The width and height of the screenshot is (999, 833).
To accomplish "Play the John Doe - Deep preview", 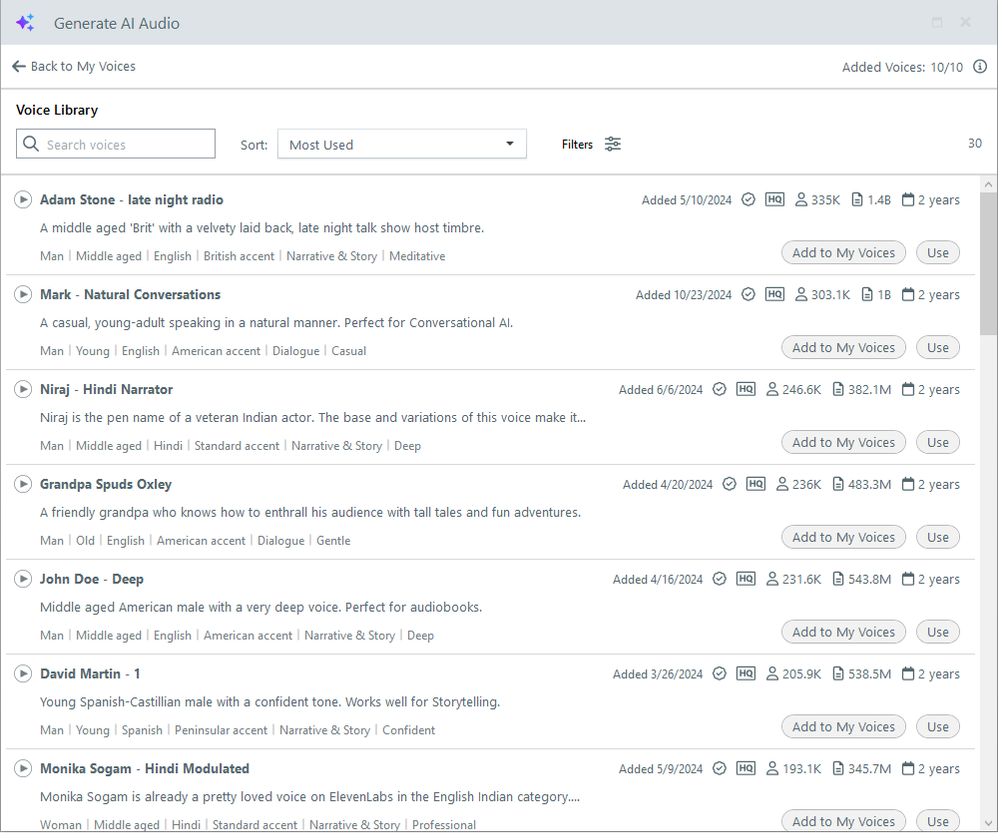I will pos(23,580).
